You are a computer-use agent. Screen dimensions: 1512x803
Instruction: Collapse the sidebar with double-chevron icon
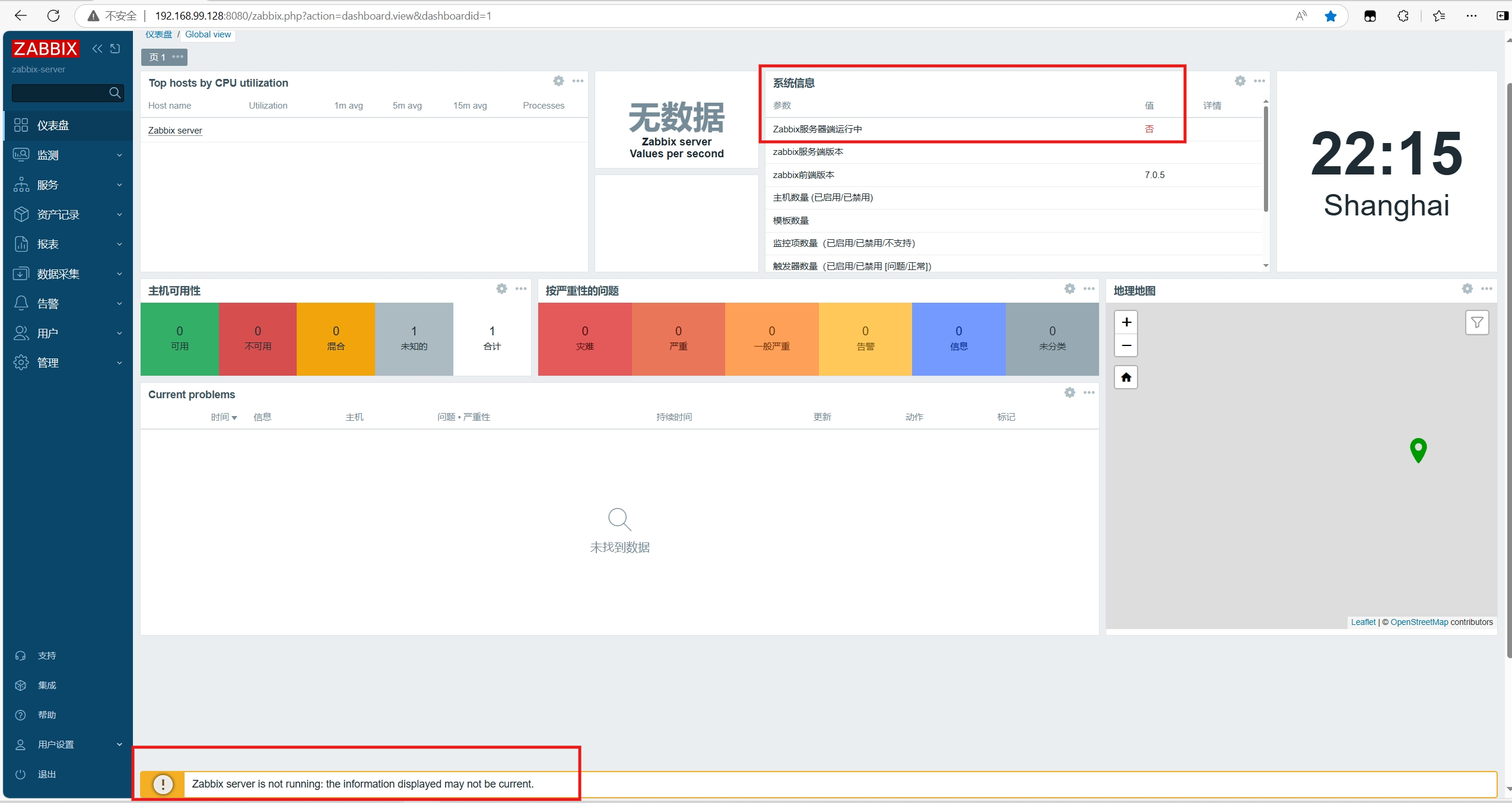tap(97, 49)
